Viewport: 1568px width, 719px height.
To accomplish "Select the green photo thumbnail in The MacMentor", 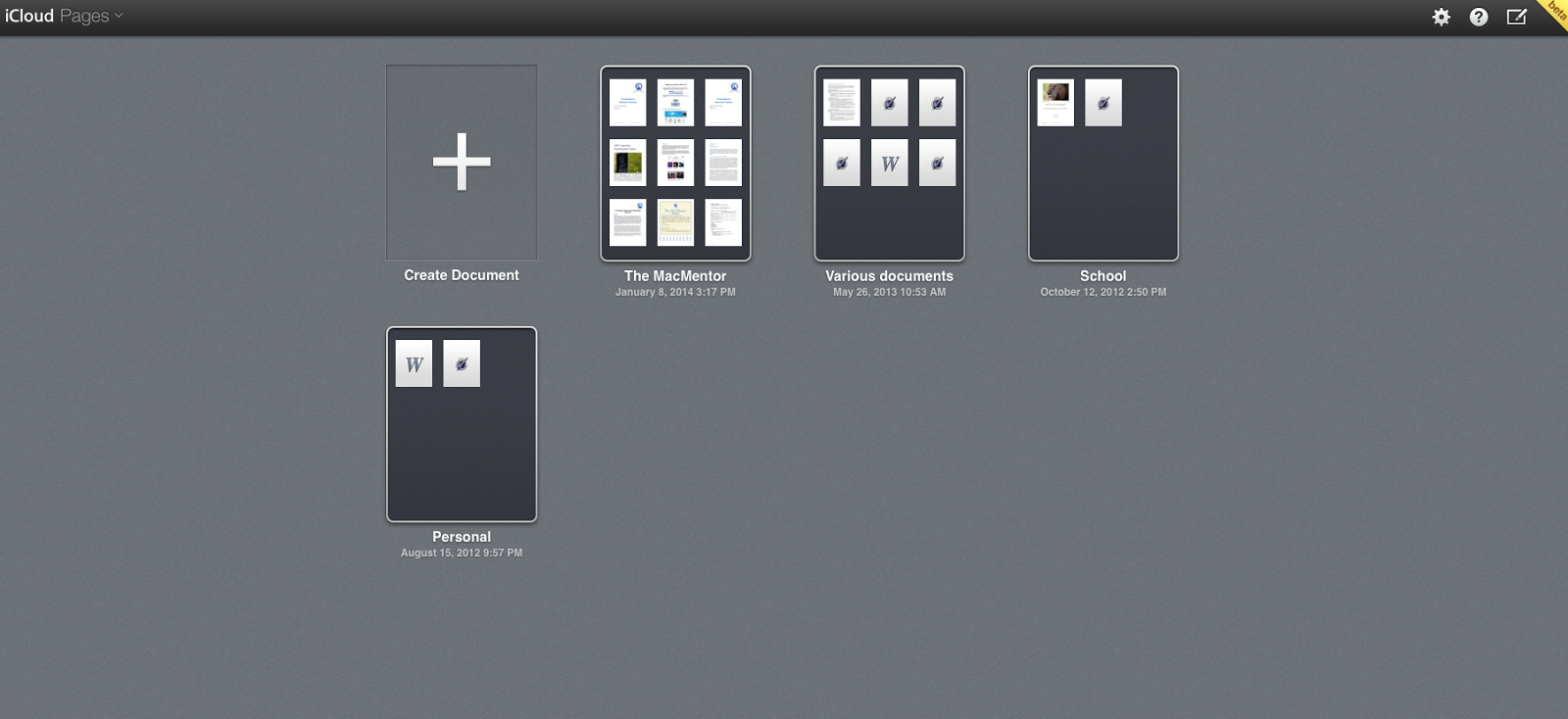I will pyautogui.click(x=628, y=163).
